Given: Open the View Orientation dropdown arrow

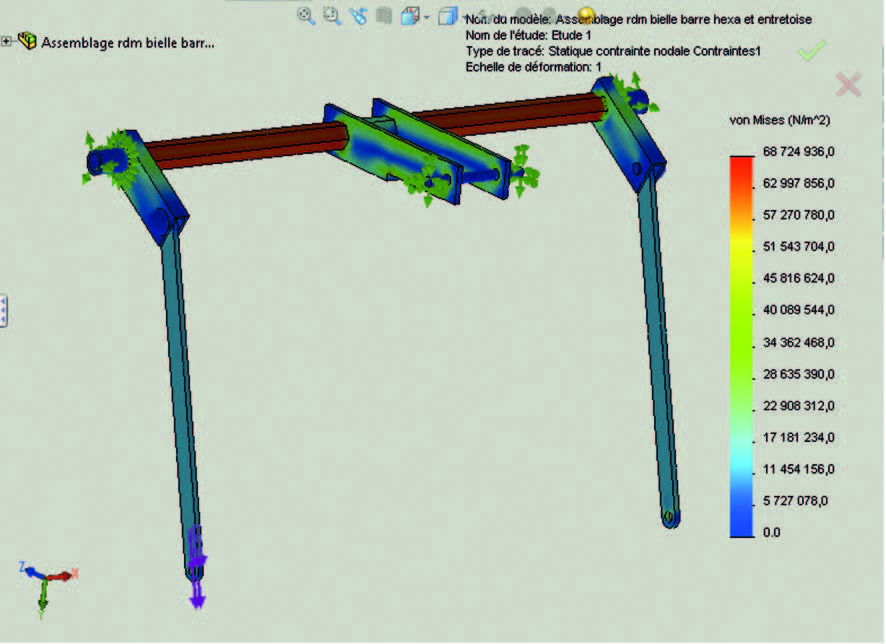Looking at the screenshot, I should [427, 17].
